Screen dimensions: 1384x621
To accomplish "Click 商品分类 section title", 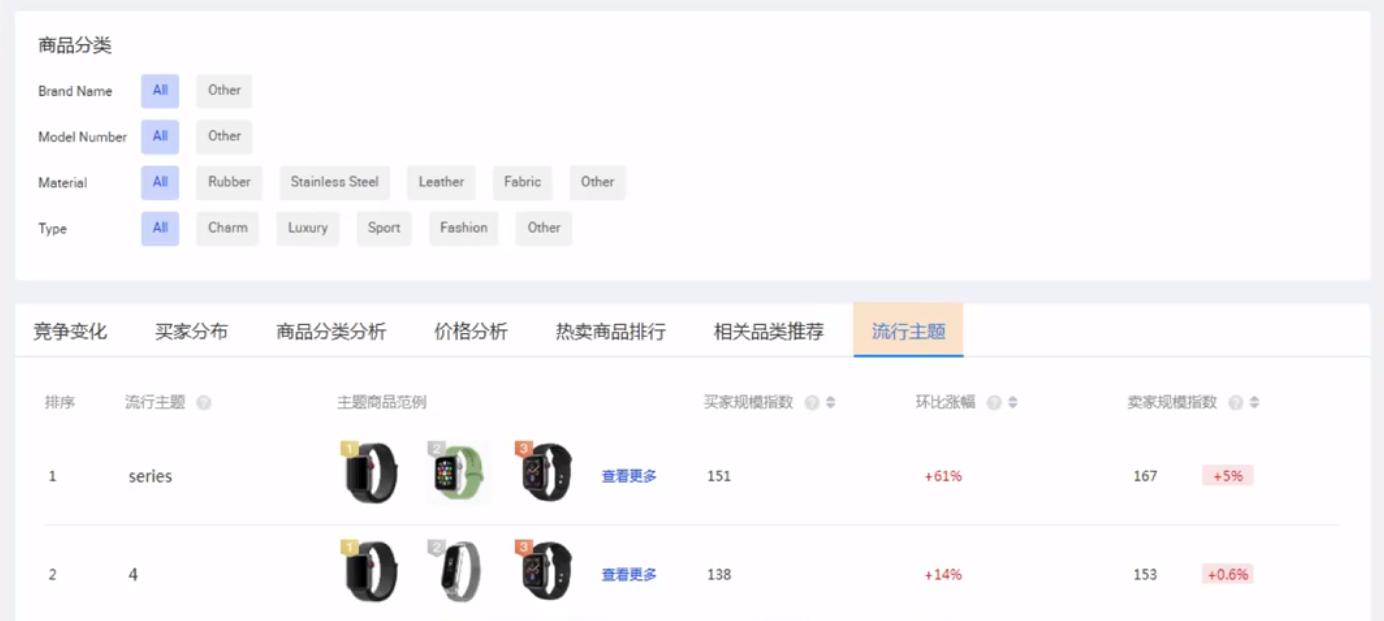I will point(75,45).
